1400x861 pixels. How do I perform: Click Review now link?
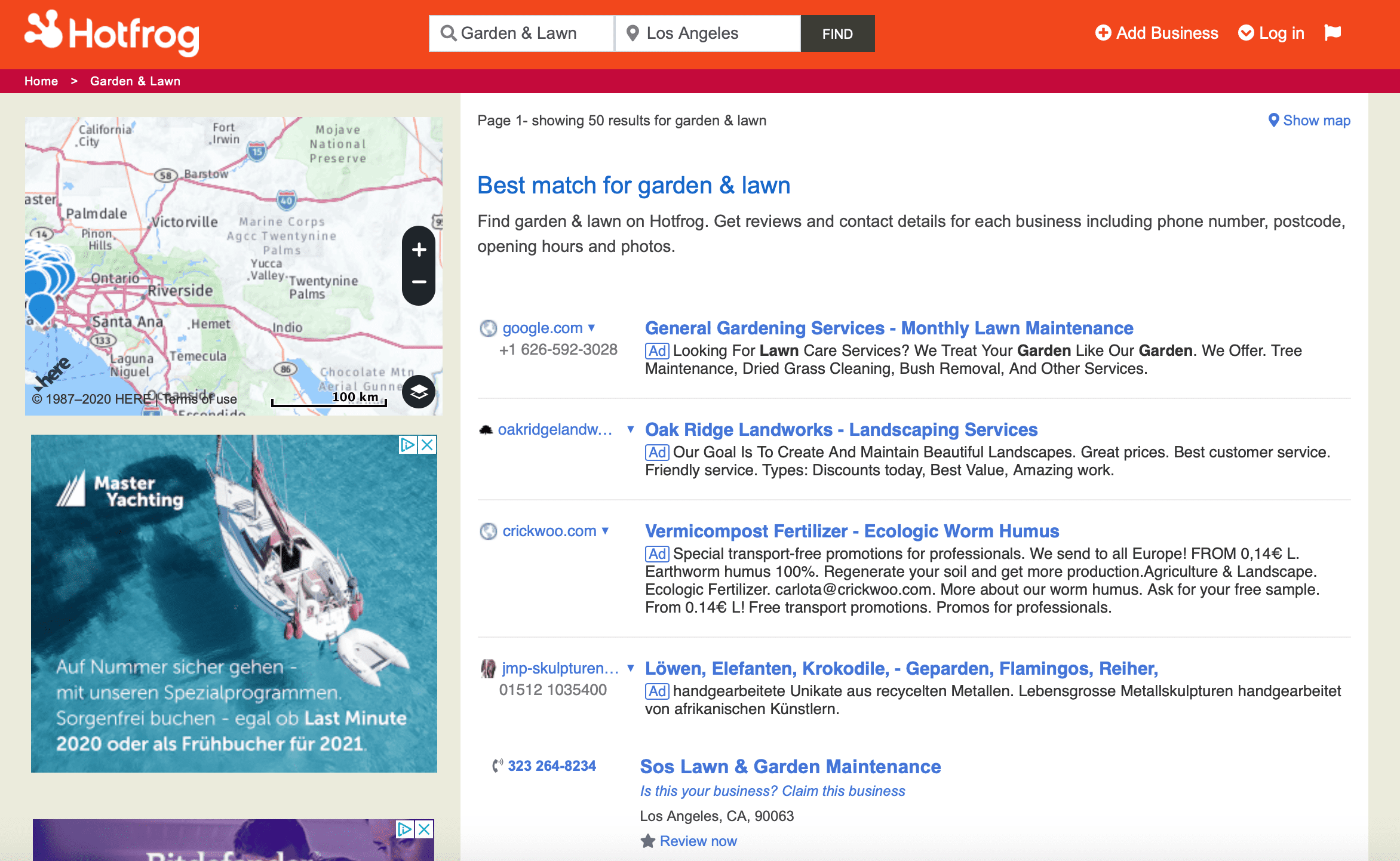[x=698, y=841]
